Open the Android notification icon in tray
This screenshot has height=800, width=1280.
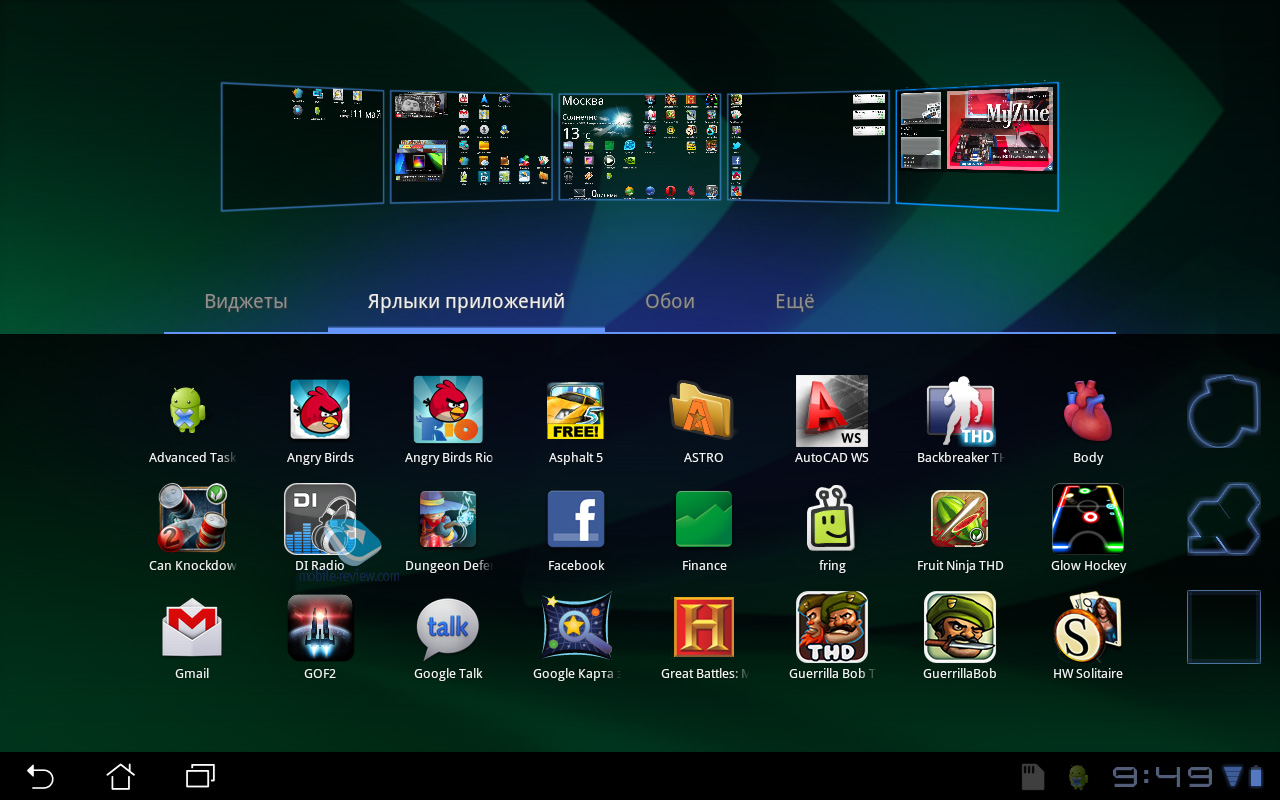(x=1078, y=776)
